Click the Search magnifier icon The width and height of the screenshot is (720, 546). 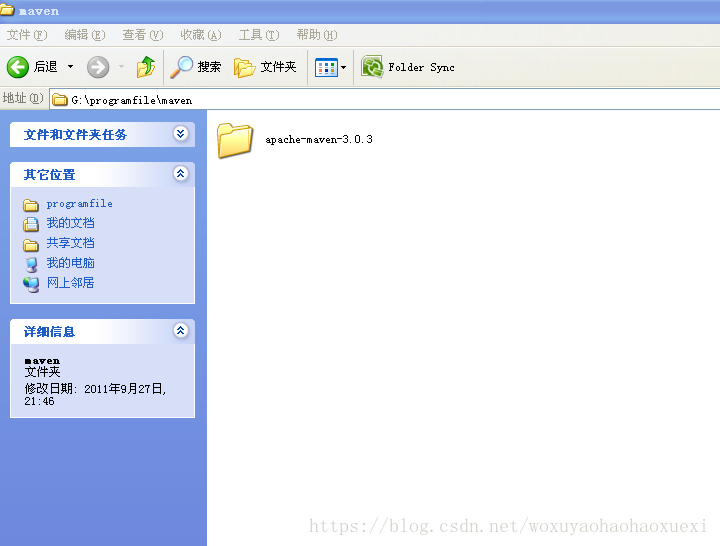(x=181, y=67)
